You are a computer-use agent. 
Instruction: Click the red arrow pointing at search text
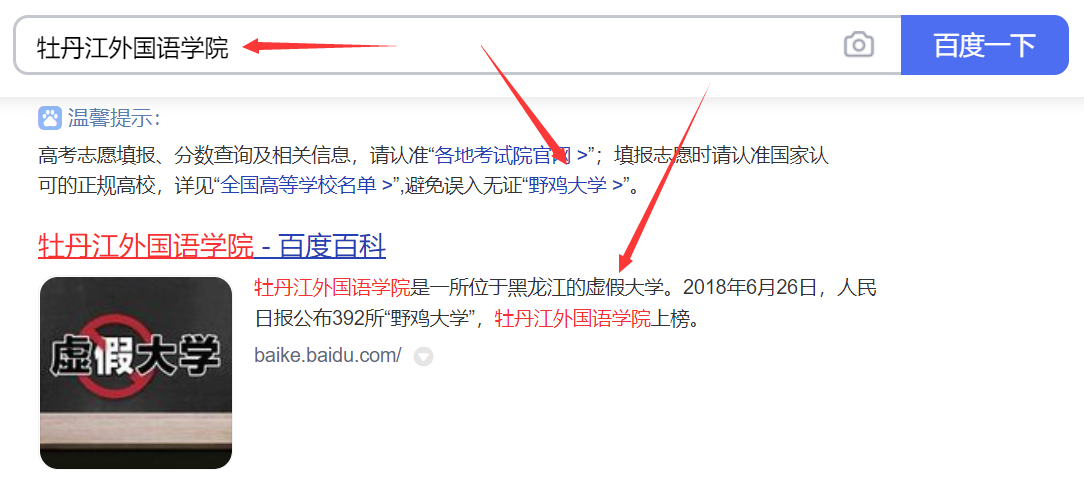tap(320, 47)
